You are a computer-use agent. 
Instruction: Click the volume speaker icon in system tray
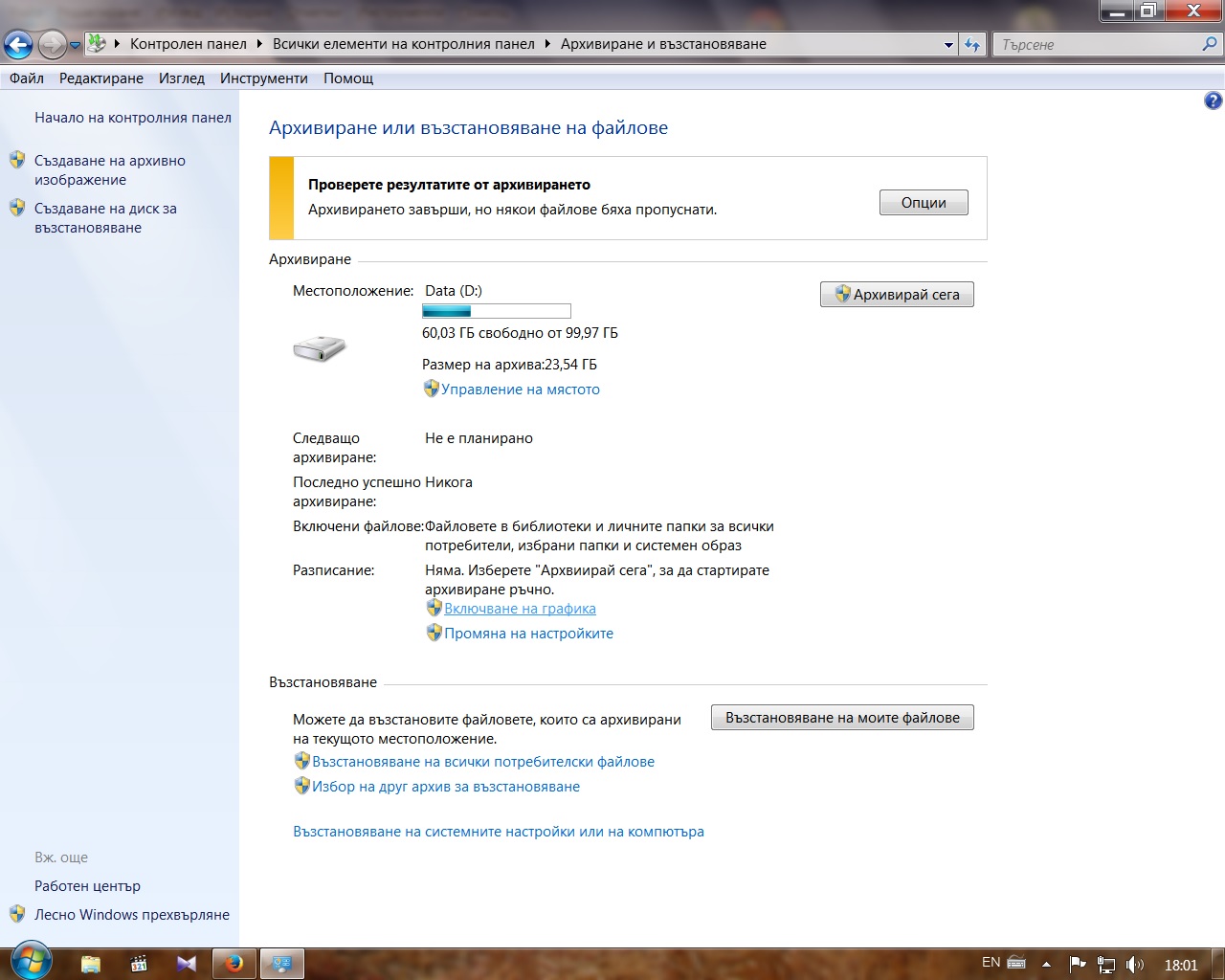pyautogui.click(x=1135, y=965)
